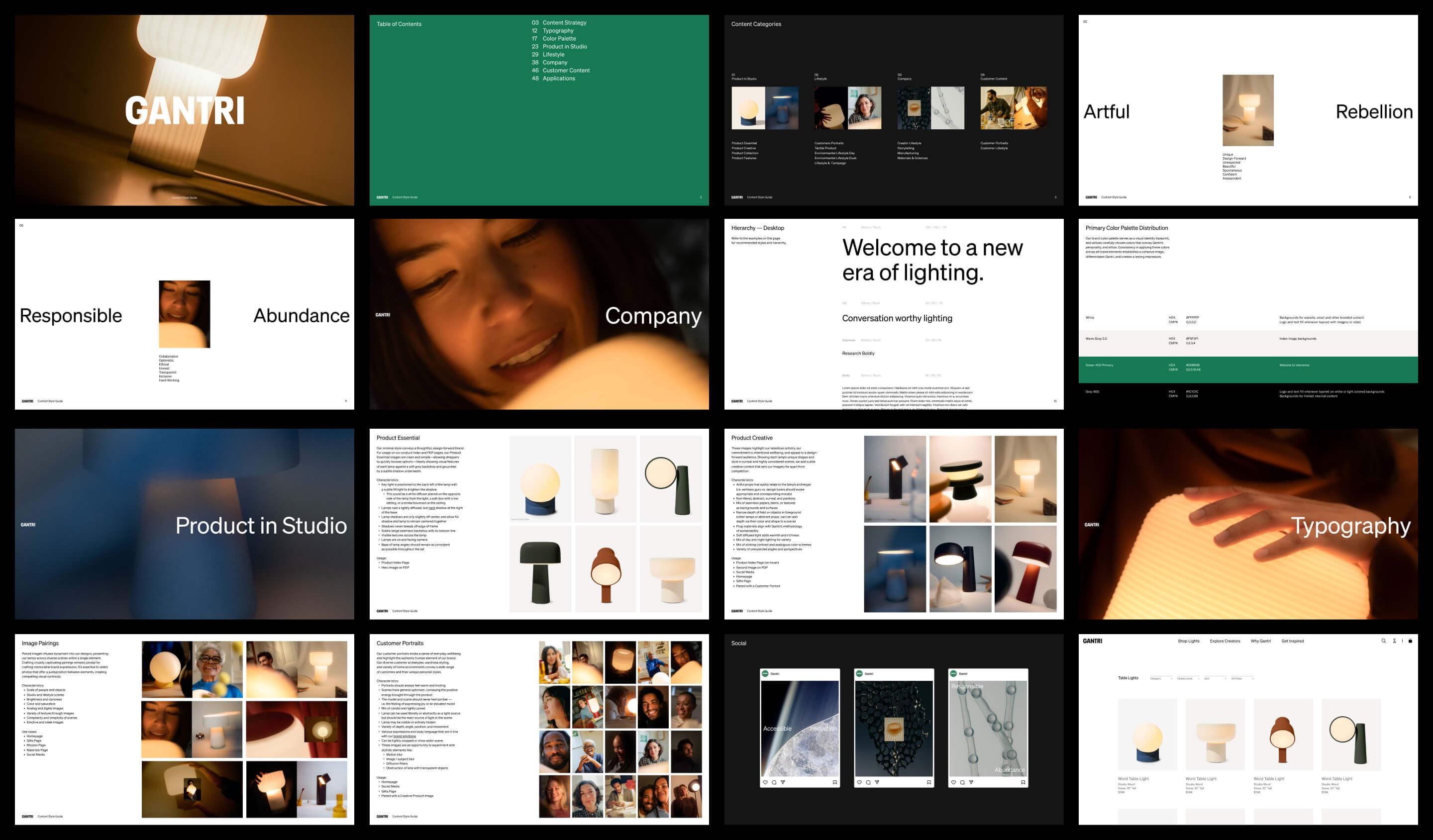Expand the Sort dropdown beside Table Lights
This screenshot has height=840, width=1433.
(1215, 678)
